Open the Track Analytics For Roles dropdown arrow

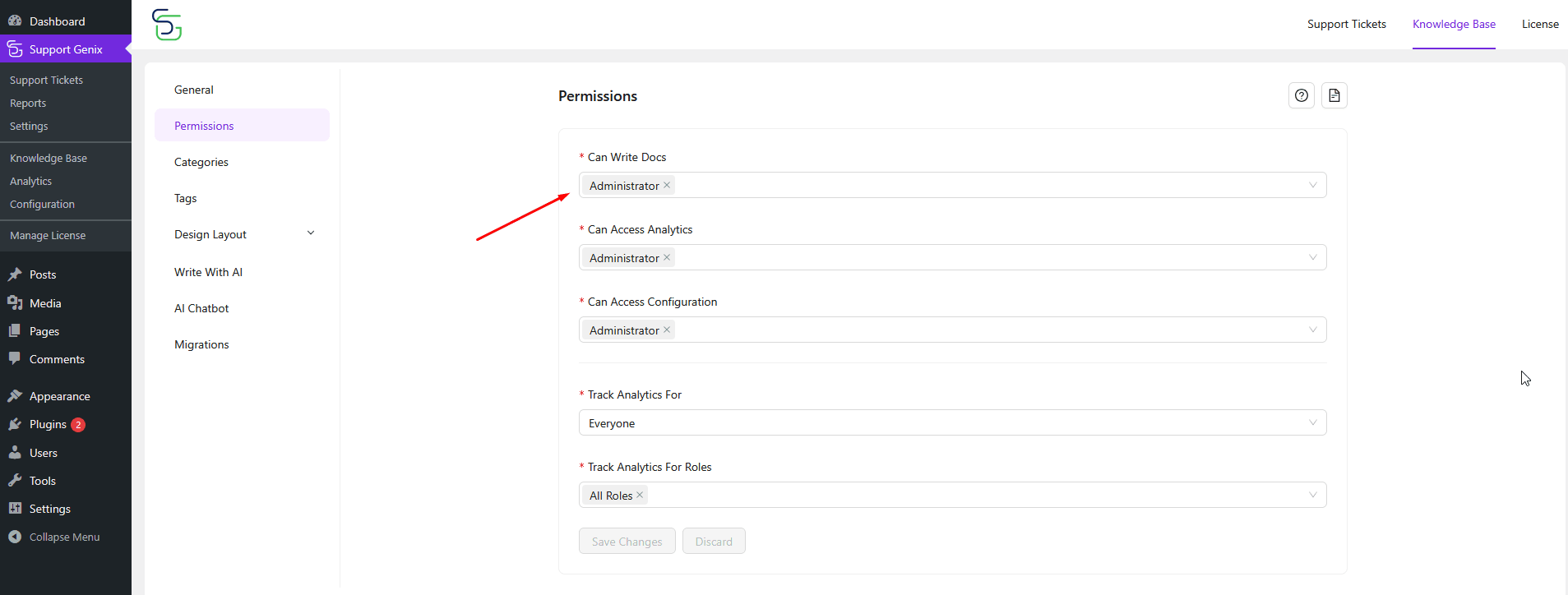coord(1312,495)
